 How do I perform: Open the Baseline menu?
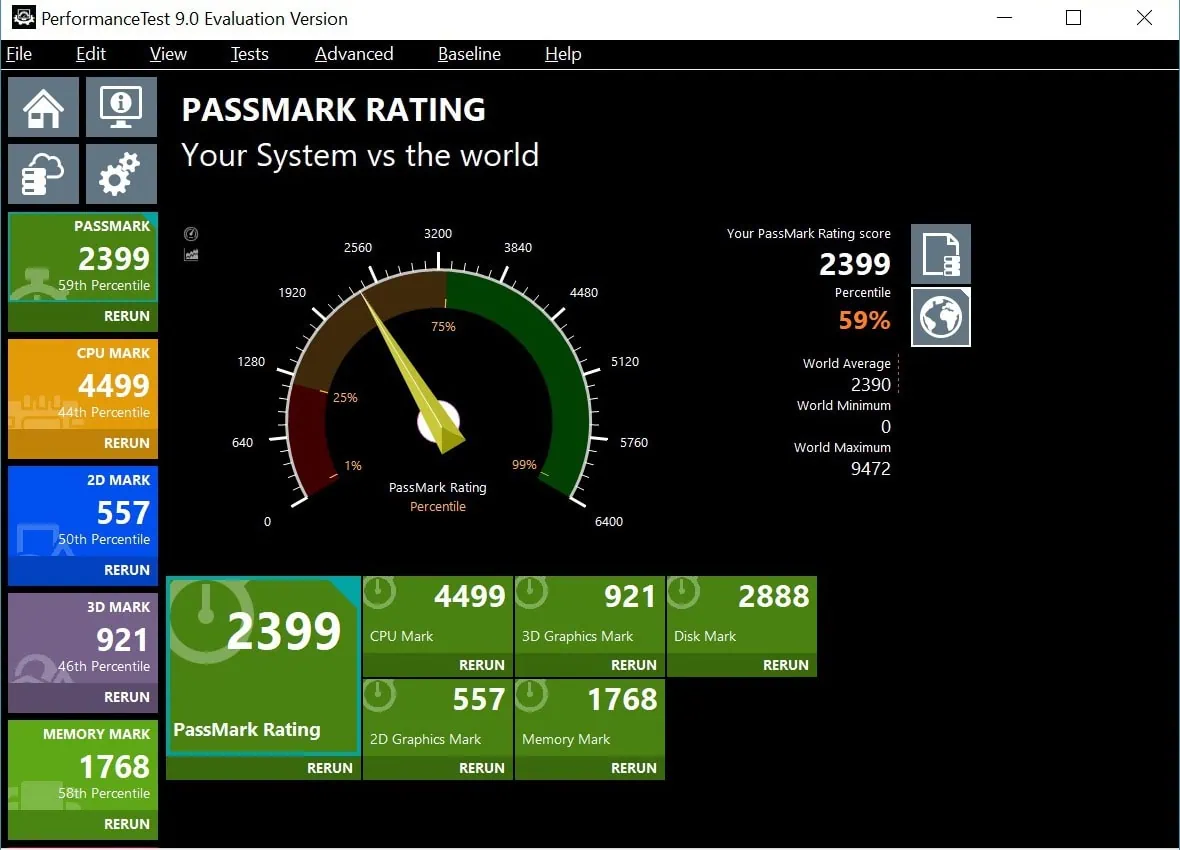point(469,54)
